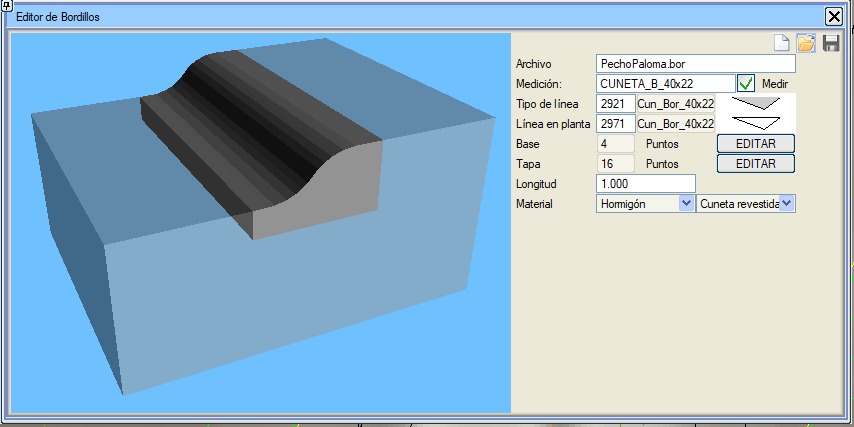Click the Tipo de línea preview shape

point(755,104)
